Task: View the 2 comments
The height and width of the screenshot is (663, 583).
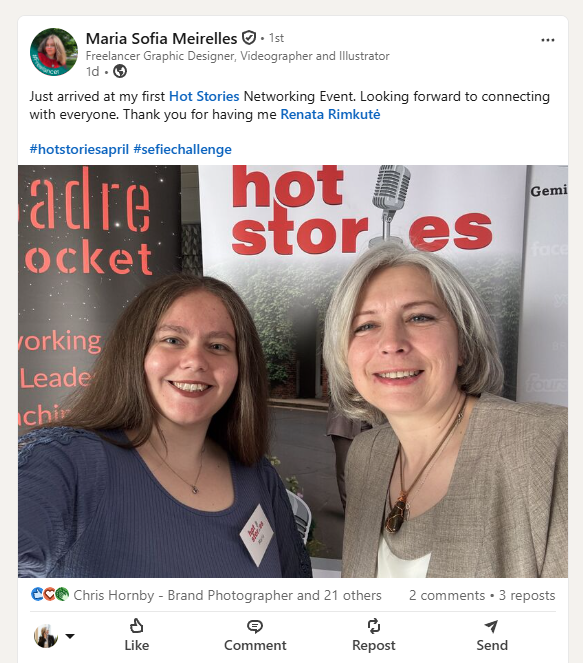Action: [447, 595]
